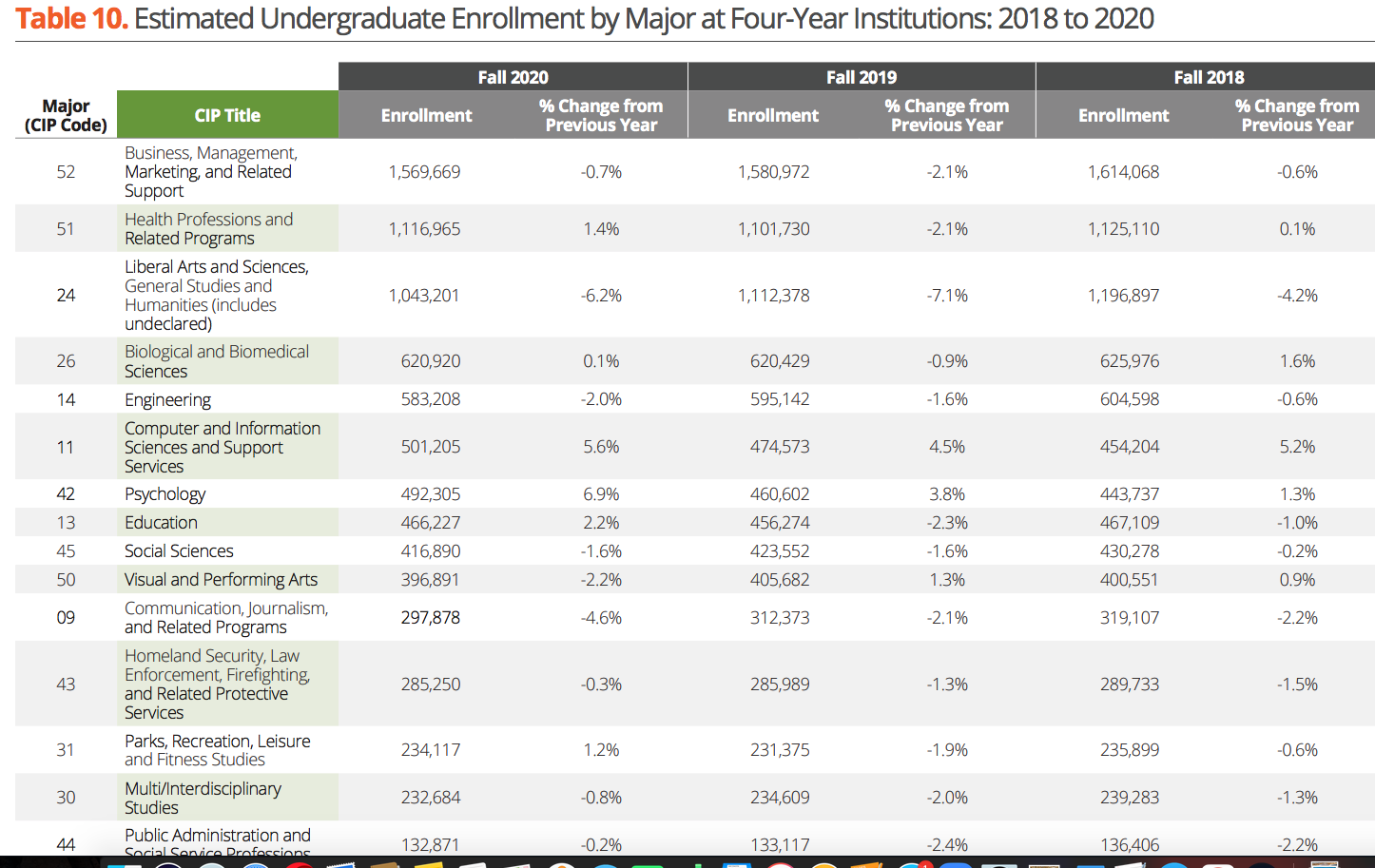Click the "Biological and Biomedical Sciences" title
Screen dimensions: 1375x868
217,361
